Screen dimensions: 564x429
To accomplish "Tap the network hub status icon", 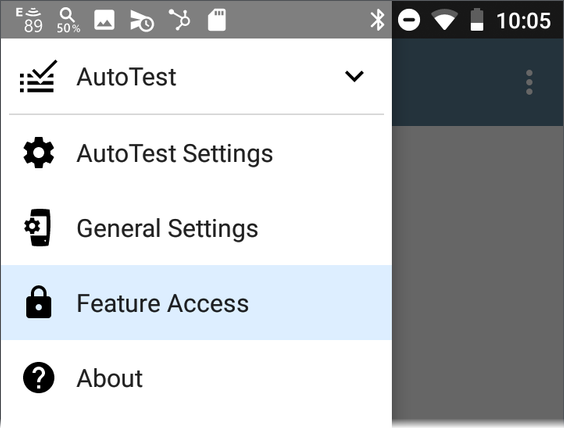I will 179,19.
